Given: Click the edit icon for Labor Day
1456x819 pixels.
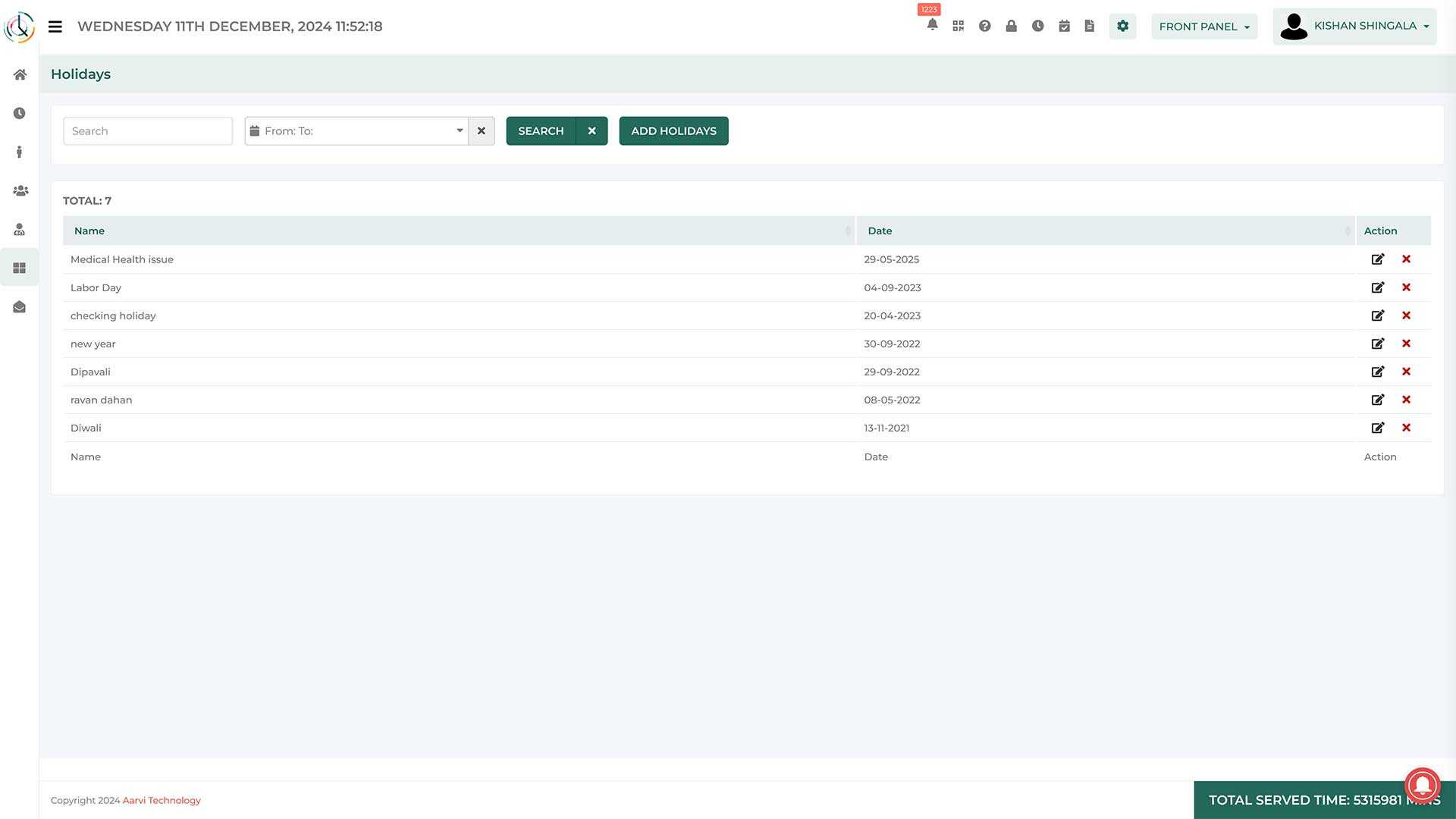Looking at the screenshot, I should tap(1377, 287).
